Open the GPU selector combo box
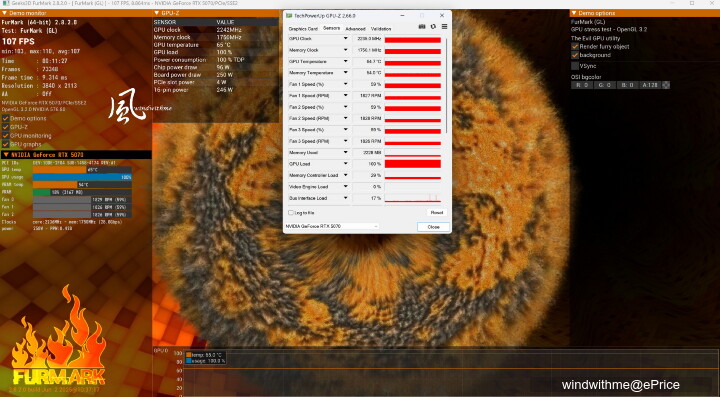 332,226
